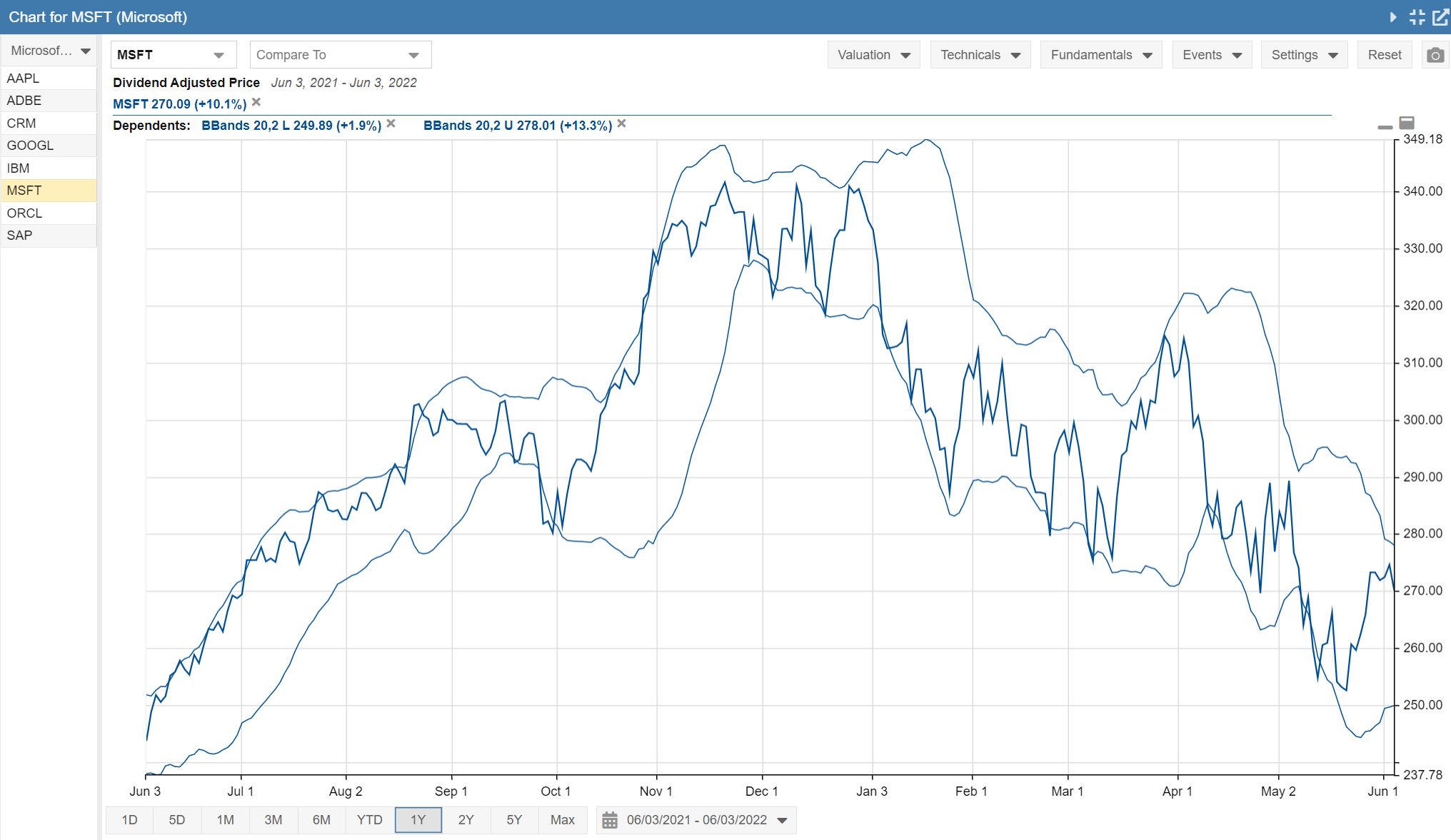Click the BBands 20,2 U 278.01 legend label

pos(518,126)
